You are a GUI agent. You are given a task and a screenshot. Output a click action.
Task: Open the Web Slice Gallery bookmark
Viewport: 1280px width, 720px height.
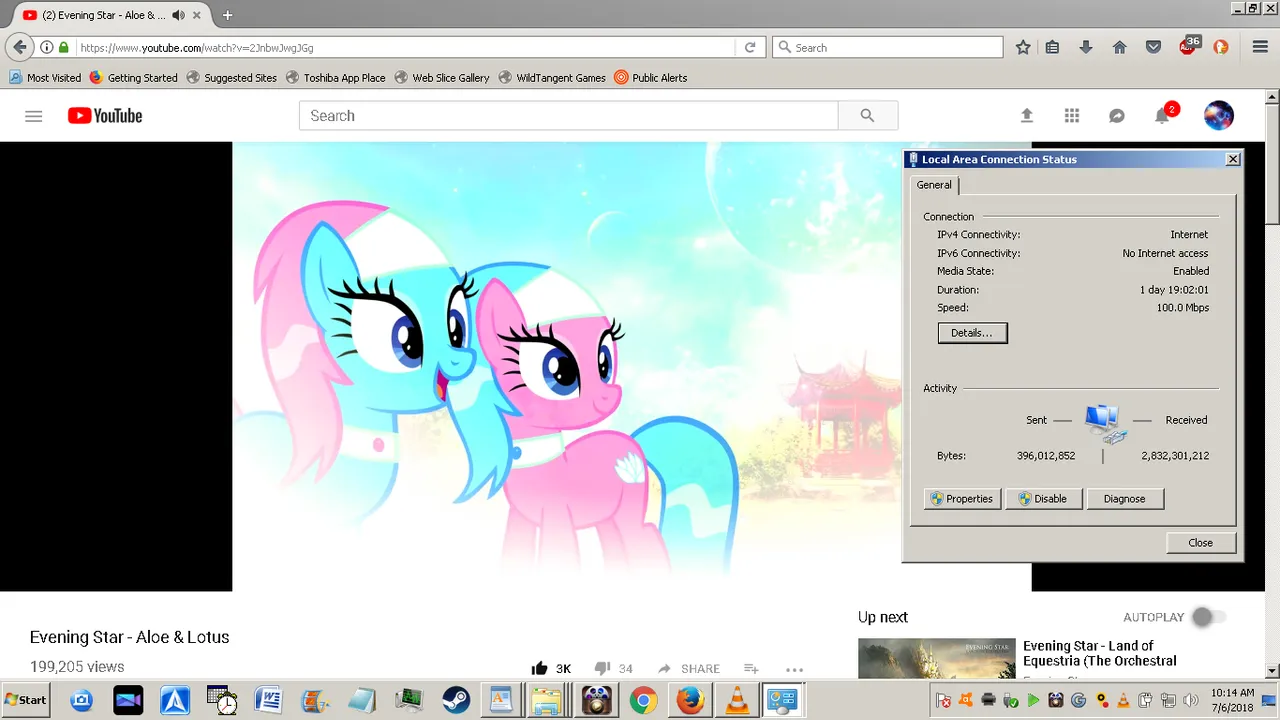(442, 77)
